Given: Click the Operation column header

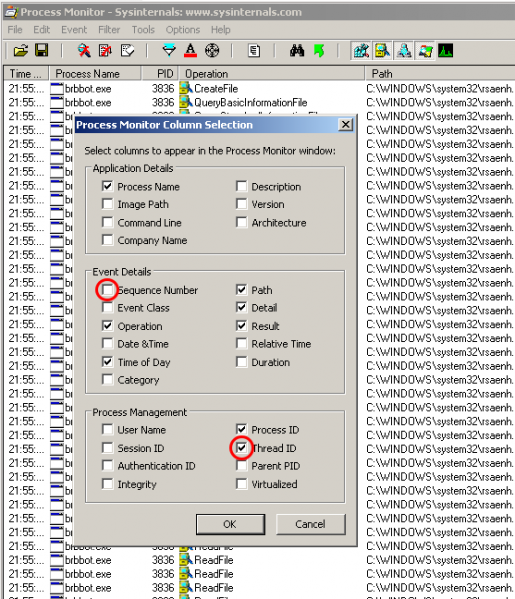Looking at the screenshot, I should pyautogui.click(x=271, y=73).
